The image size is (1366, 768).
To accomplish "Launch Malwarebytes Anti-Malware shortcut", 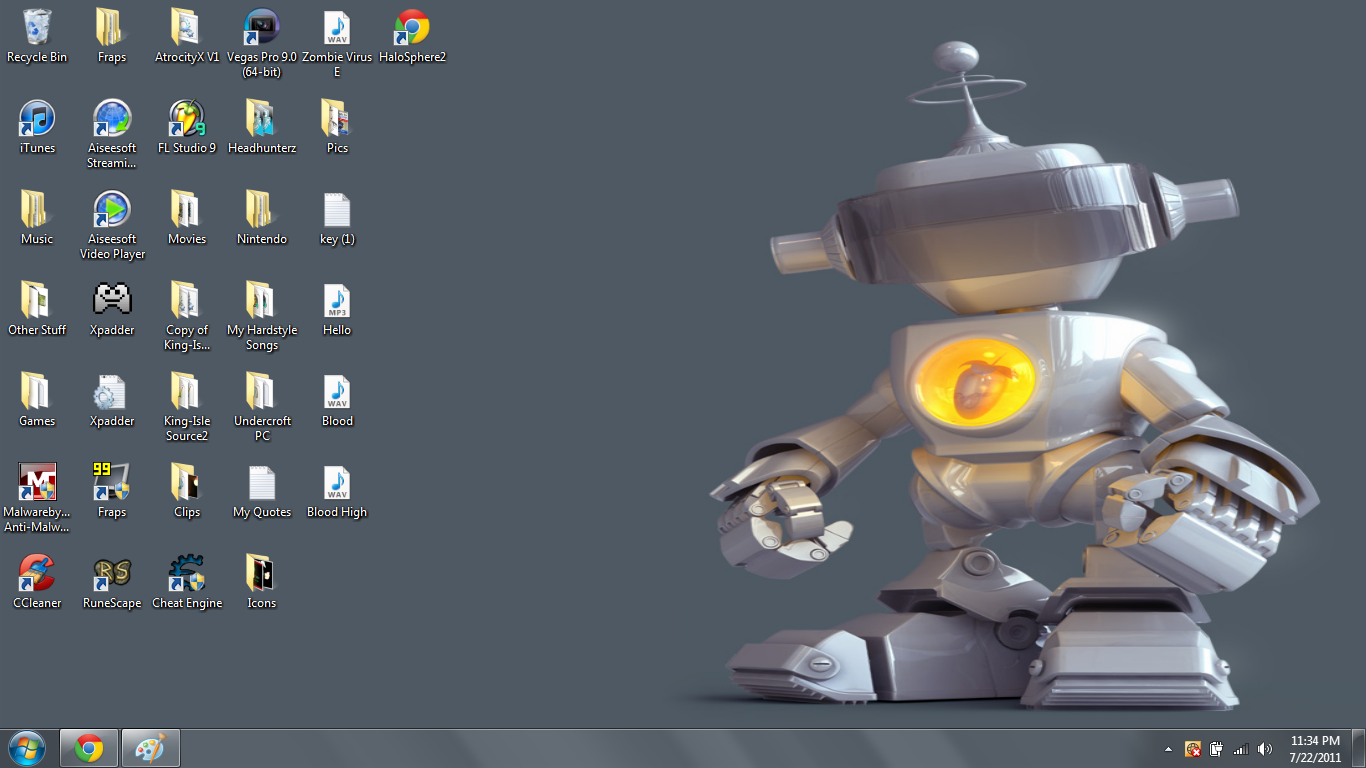I will [37, 498].
